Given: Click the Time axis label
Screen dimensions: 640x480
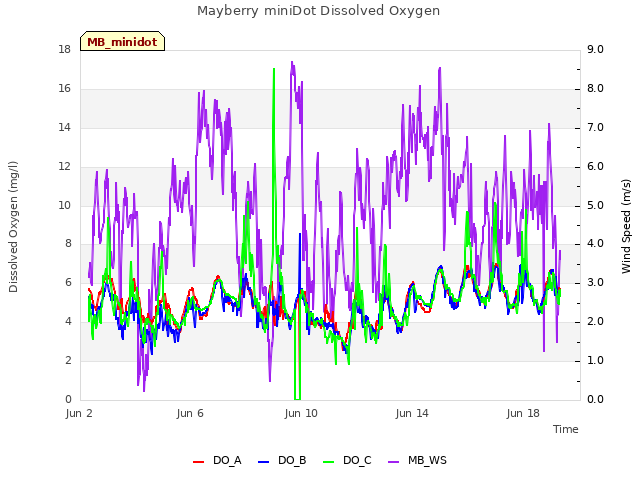Looking at the screenshot, I should [566, 429].
